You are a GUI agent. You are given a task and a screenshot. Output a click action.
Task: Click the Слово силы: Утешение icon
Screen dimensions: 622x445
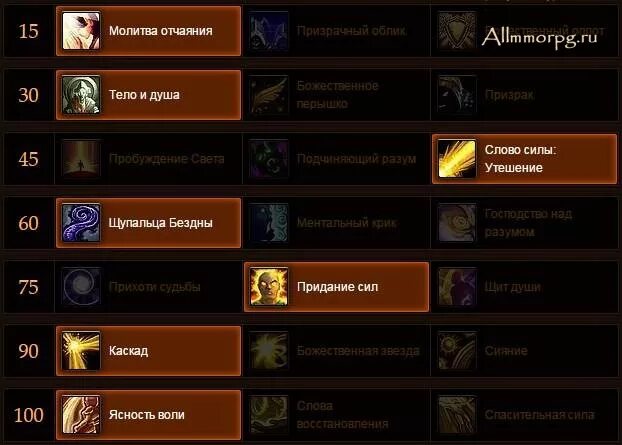point(457,159)
